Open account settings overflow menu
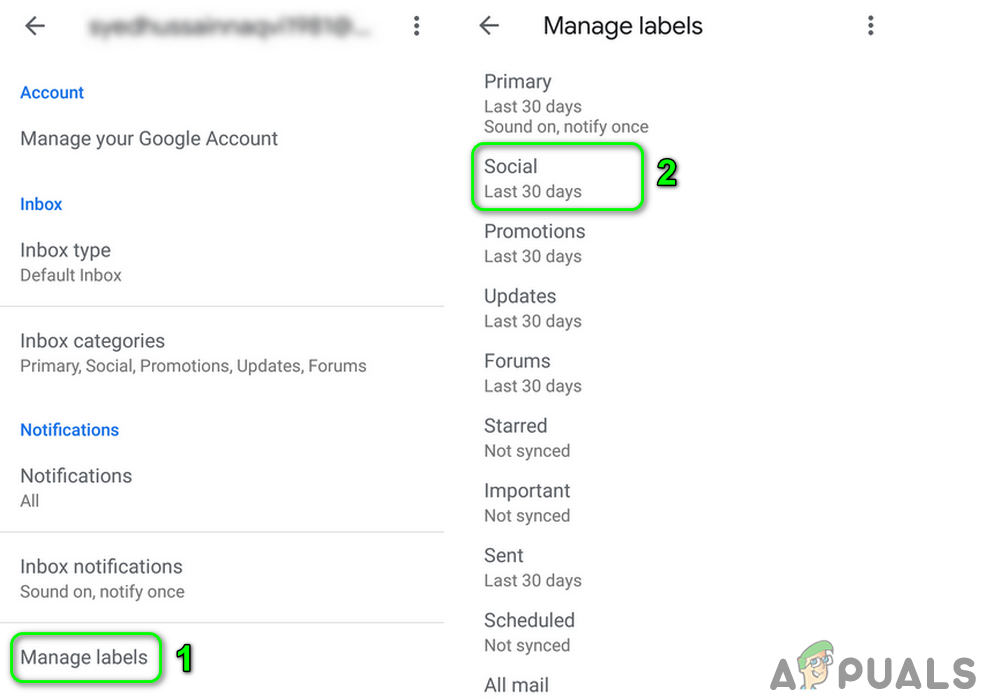The width and height of the screenshot is (982, 699). point(416,26)
